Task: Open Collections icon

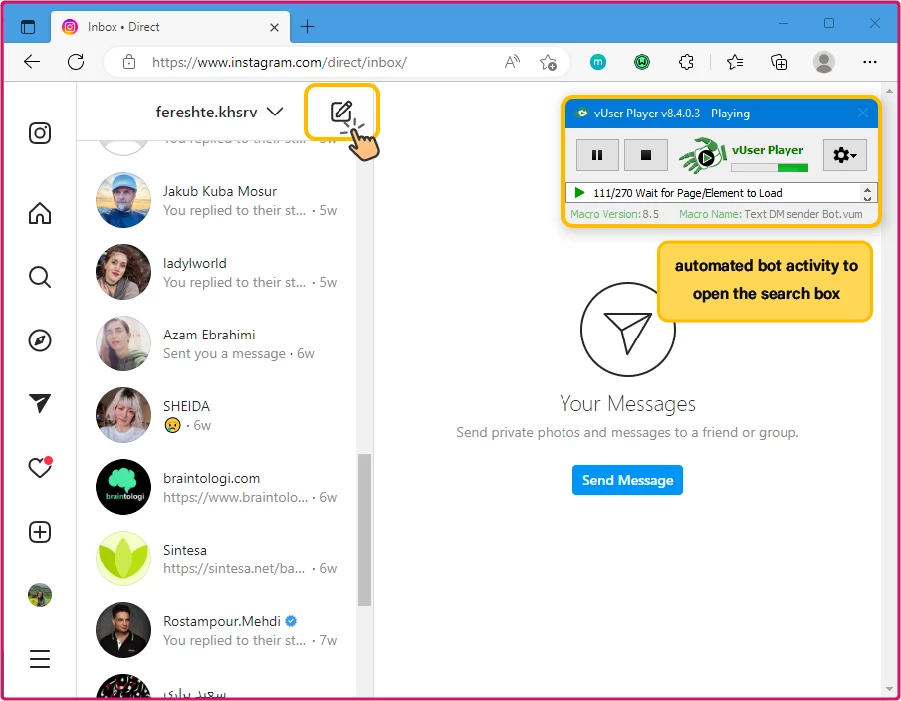Action: pyautogui.click(x=779, y=61)
